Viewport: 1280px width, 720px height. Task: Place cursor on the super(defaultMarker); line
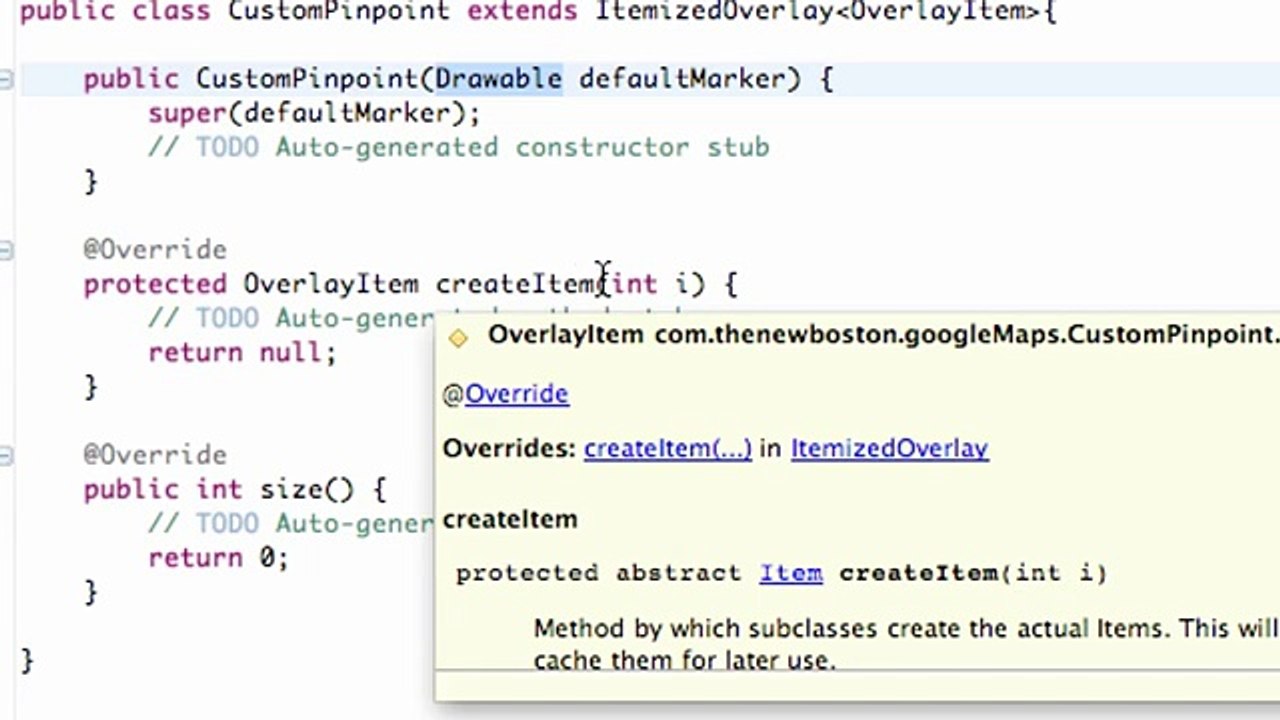coord(314,113)
